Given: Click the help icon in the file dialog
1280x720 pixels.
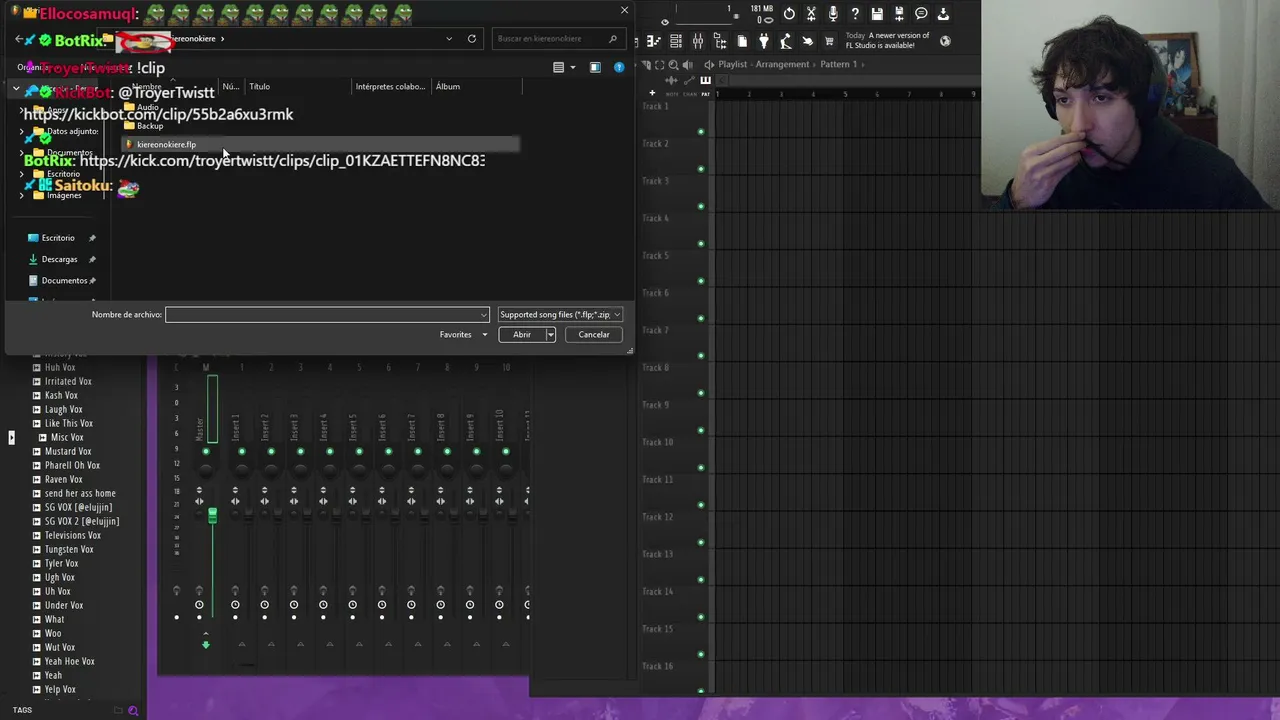Looking at the screenshot, I should coord(619,67).
